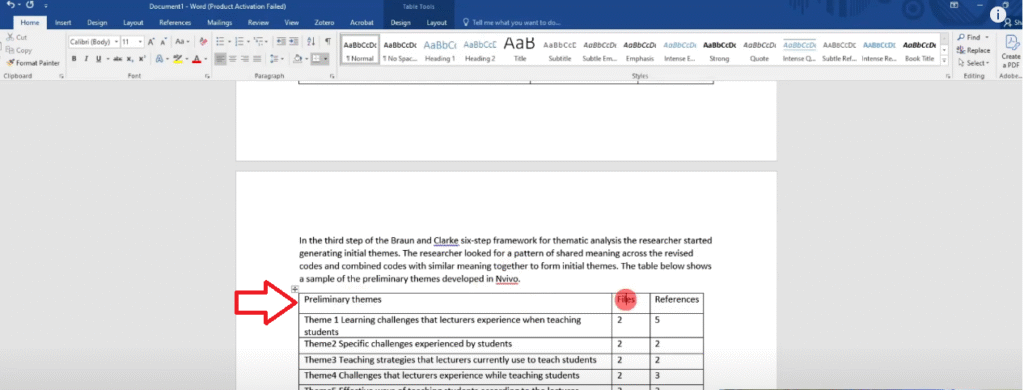Click the References table header cell
Screen dimensions: 1024x390
click(677, 303)
